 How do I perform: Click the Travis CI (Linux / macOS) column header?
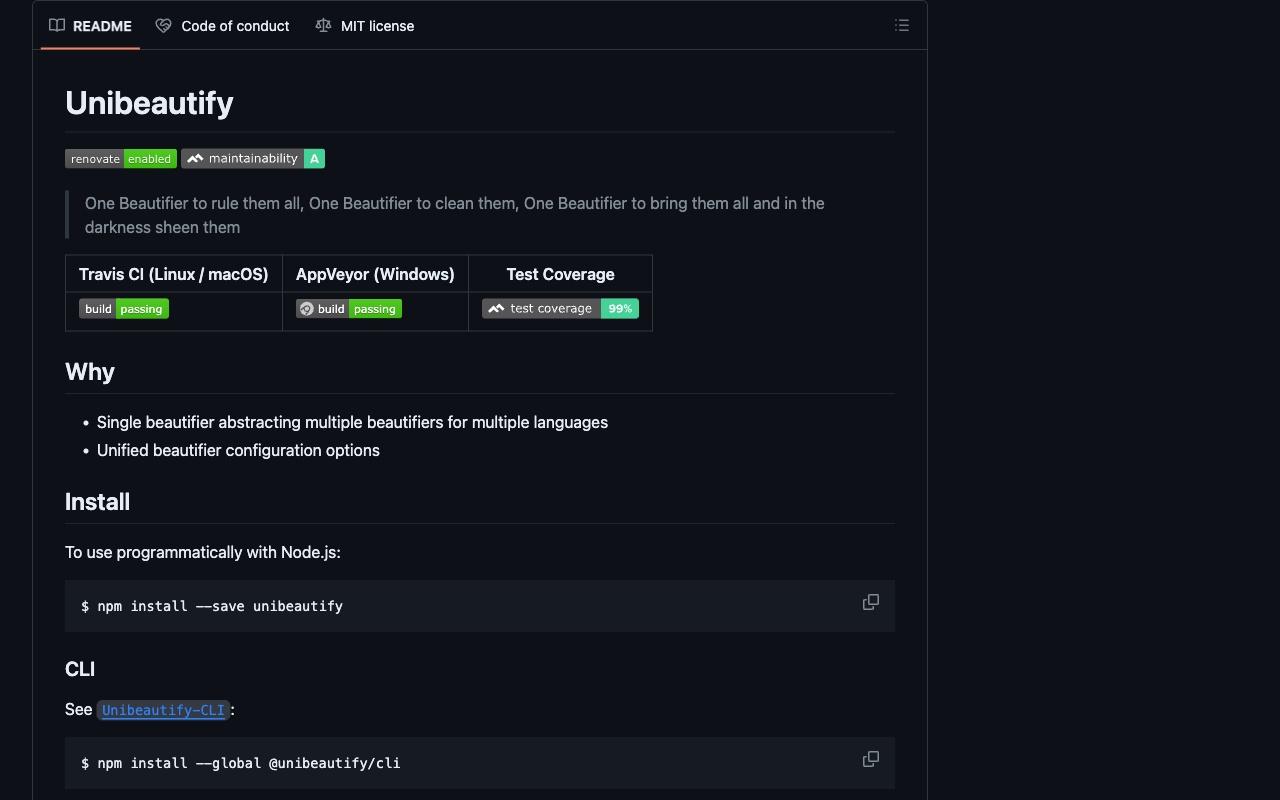coord(174,274)
